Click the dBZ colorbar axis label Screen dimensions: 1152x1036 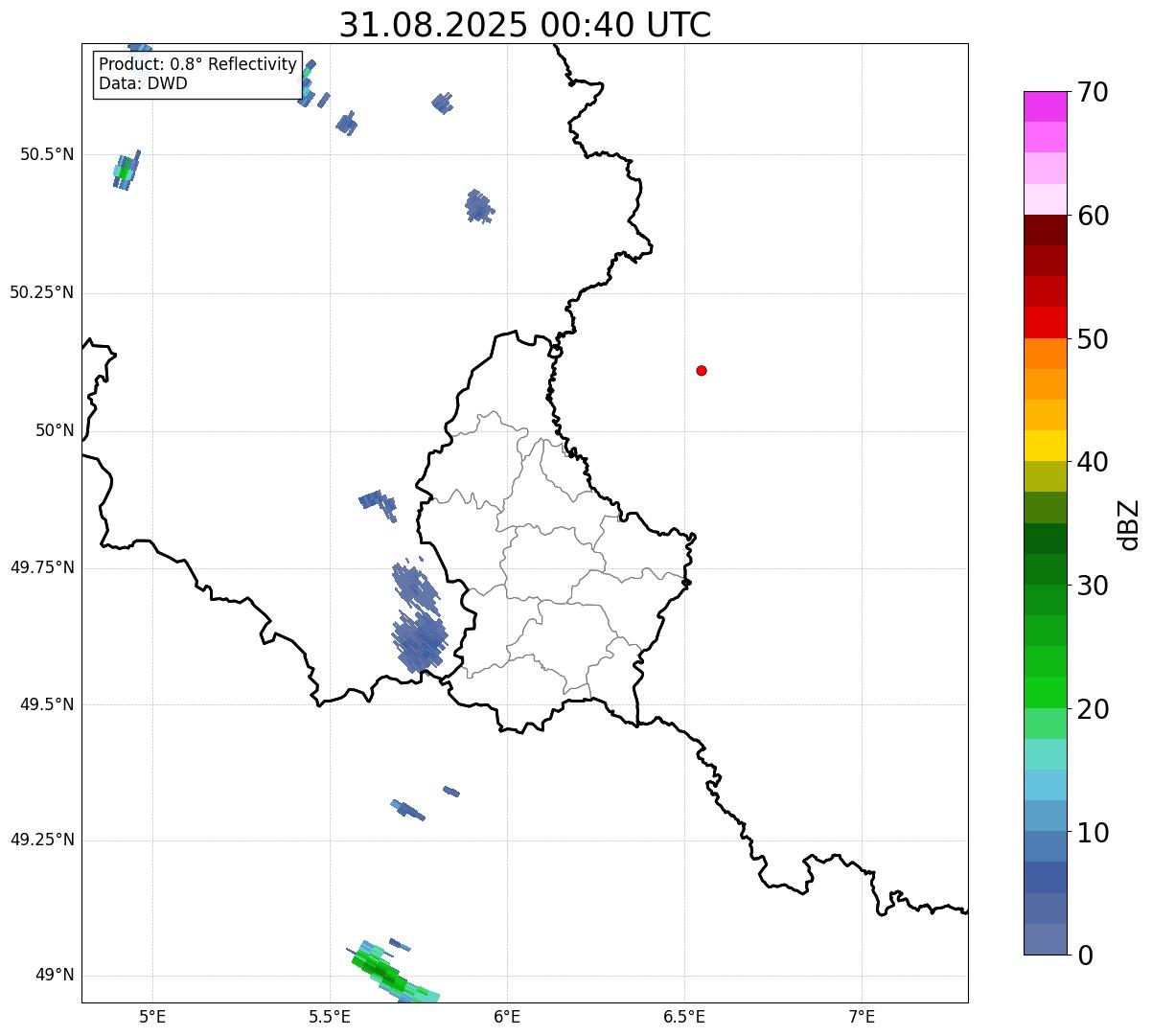1130,523
